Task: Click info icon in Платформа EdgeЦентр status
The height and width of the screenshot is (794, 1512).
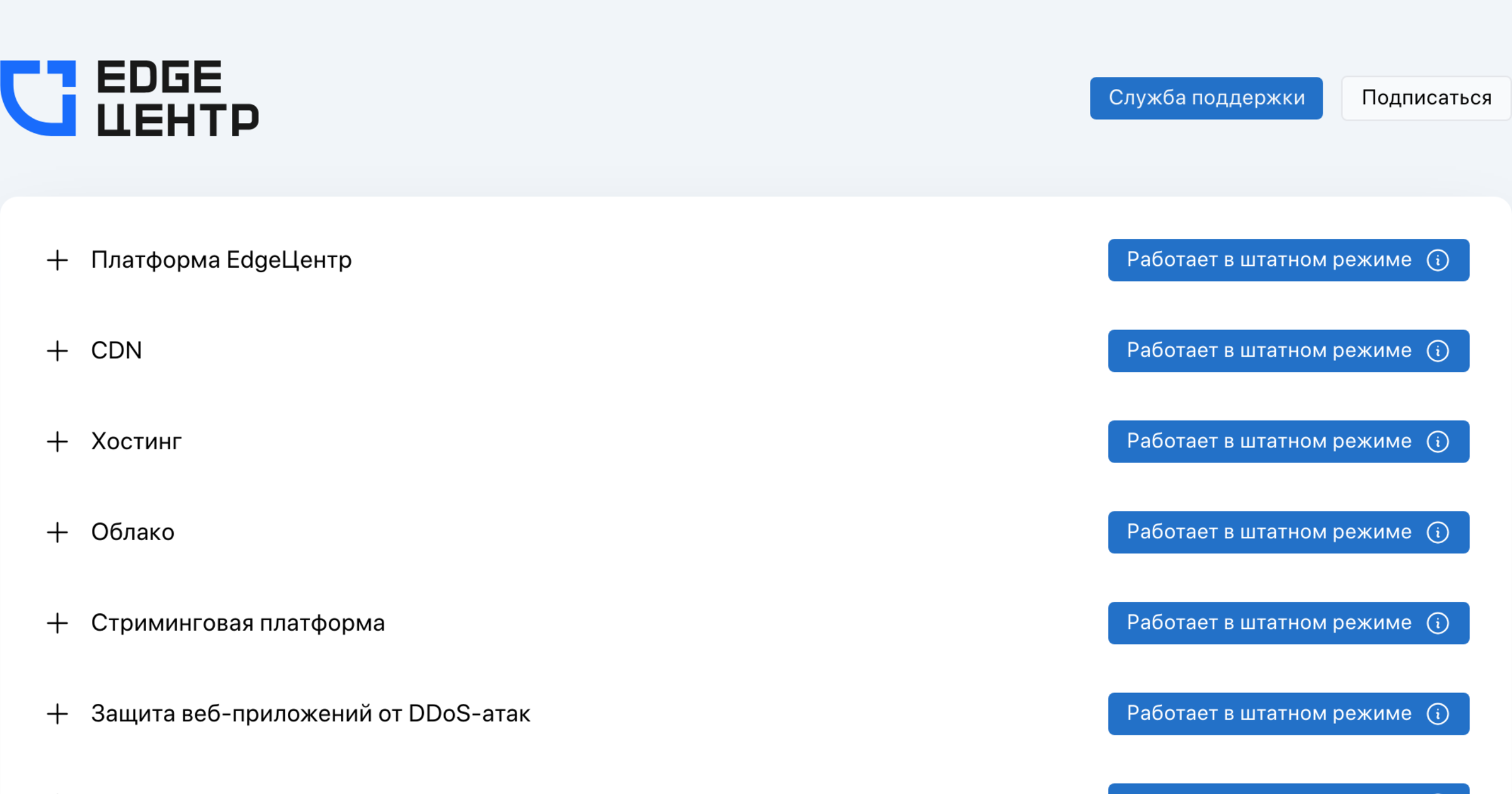Action: (x=1438, y=260)
